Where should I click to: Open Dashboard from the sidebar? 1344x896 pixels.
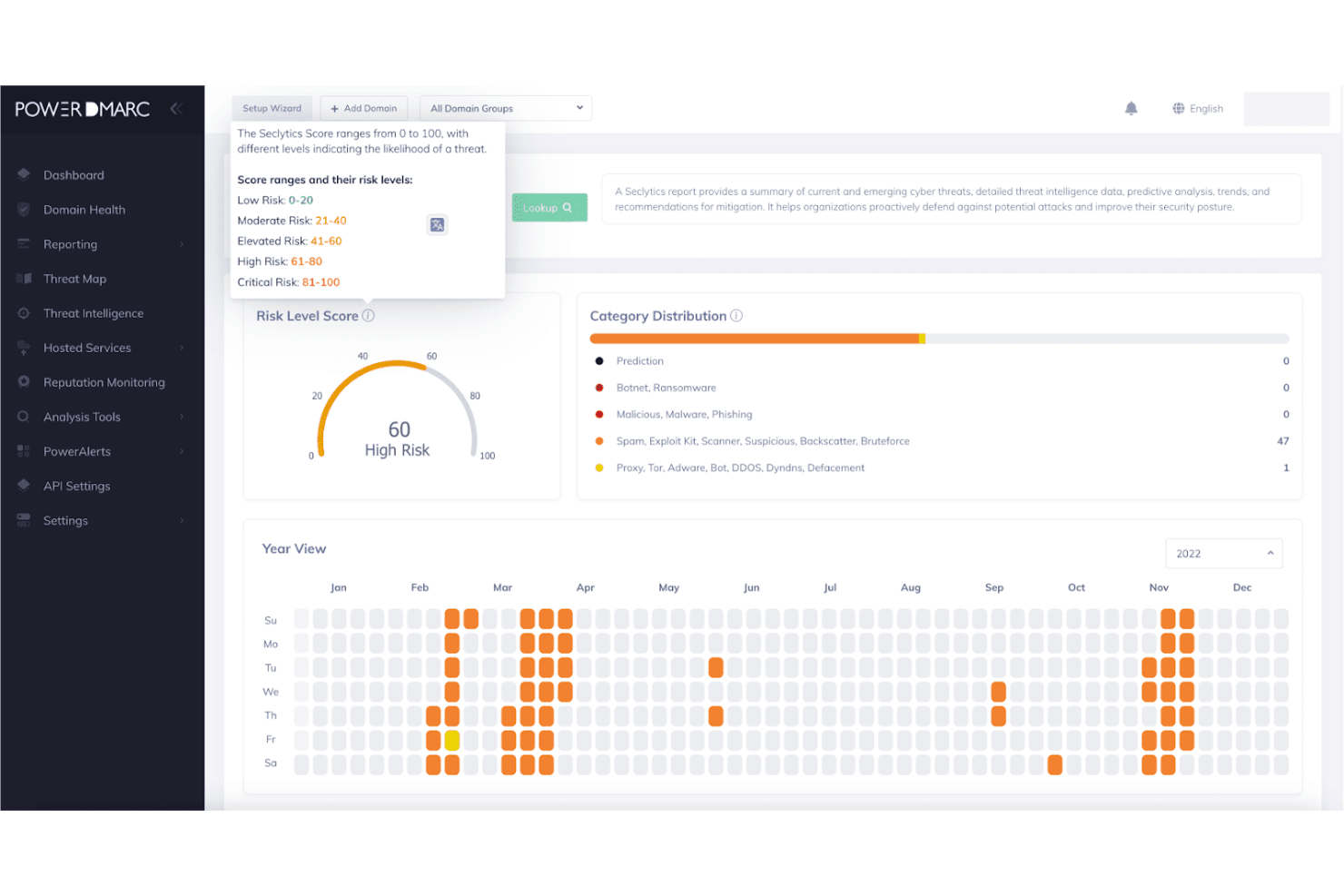pyautogui.click(x=74, y=175)
